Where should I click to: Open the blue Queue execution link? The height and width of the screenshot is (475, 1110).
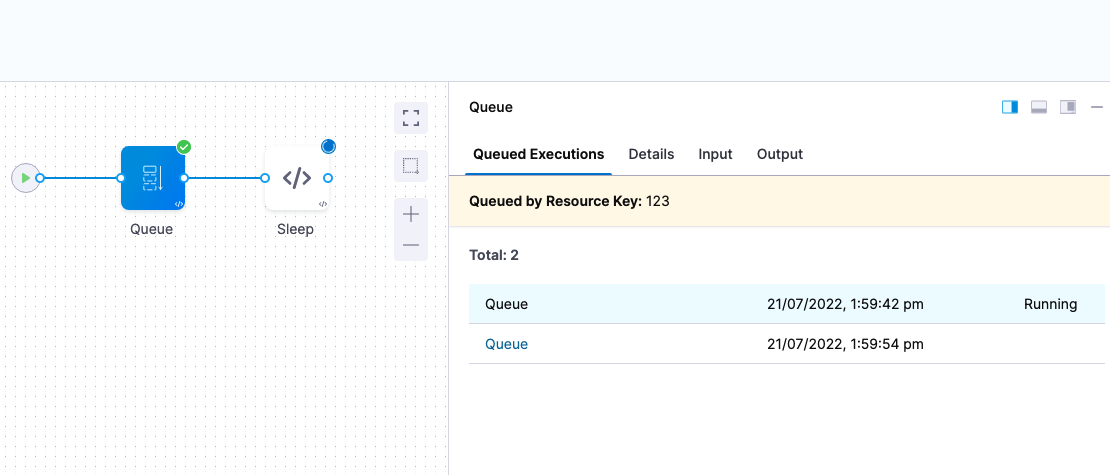tap(506, 344)
